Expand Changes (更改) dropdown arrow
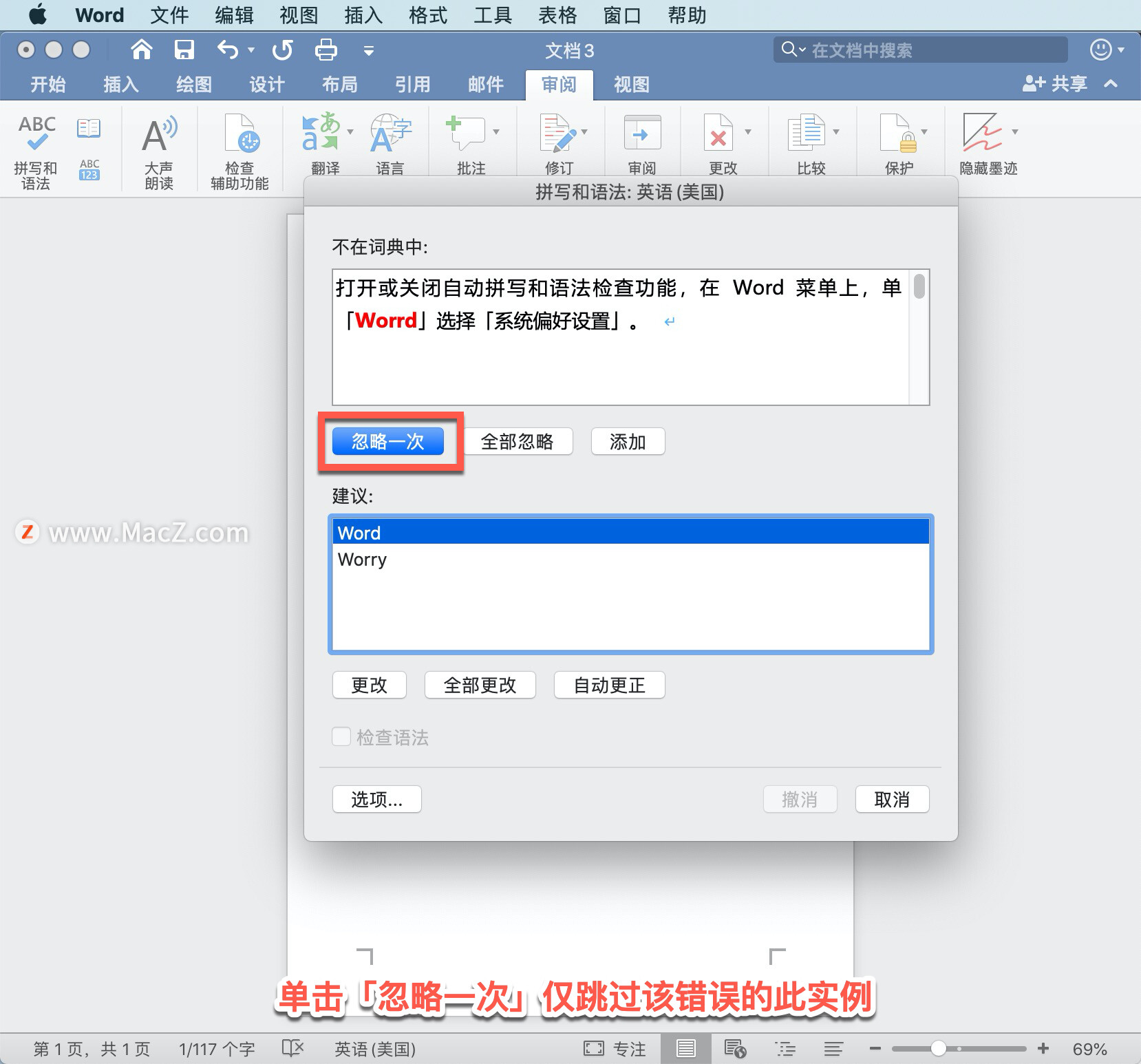Screen dimensions: 1141x1064 pos(748,131)
